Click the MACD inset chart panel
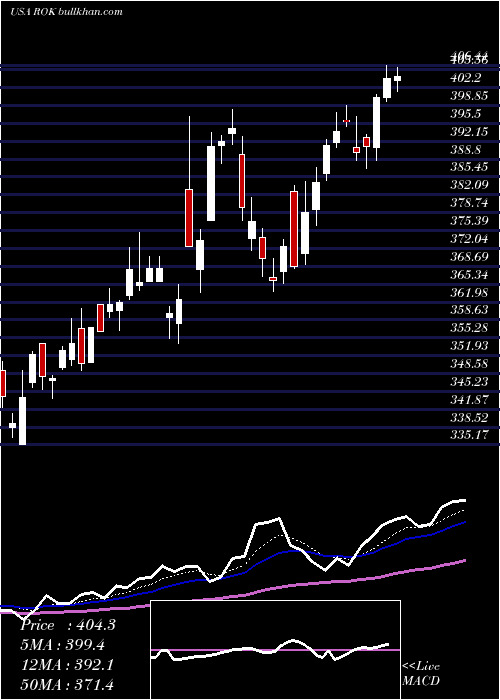 tap(275, 650)
